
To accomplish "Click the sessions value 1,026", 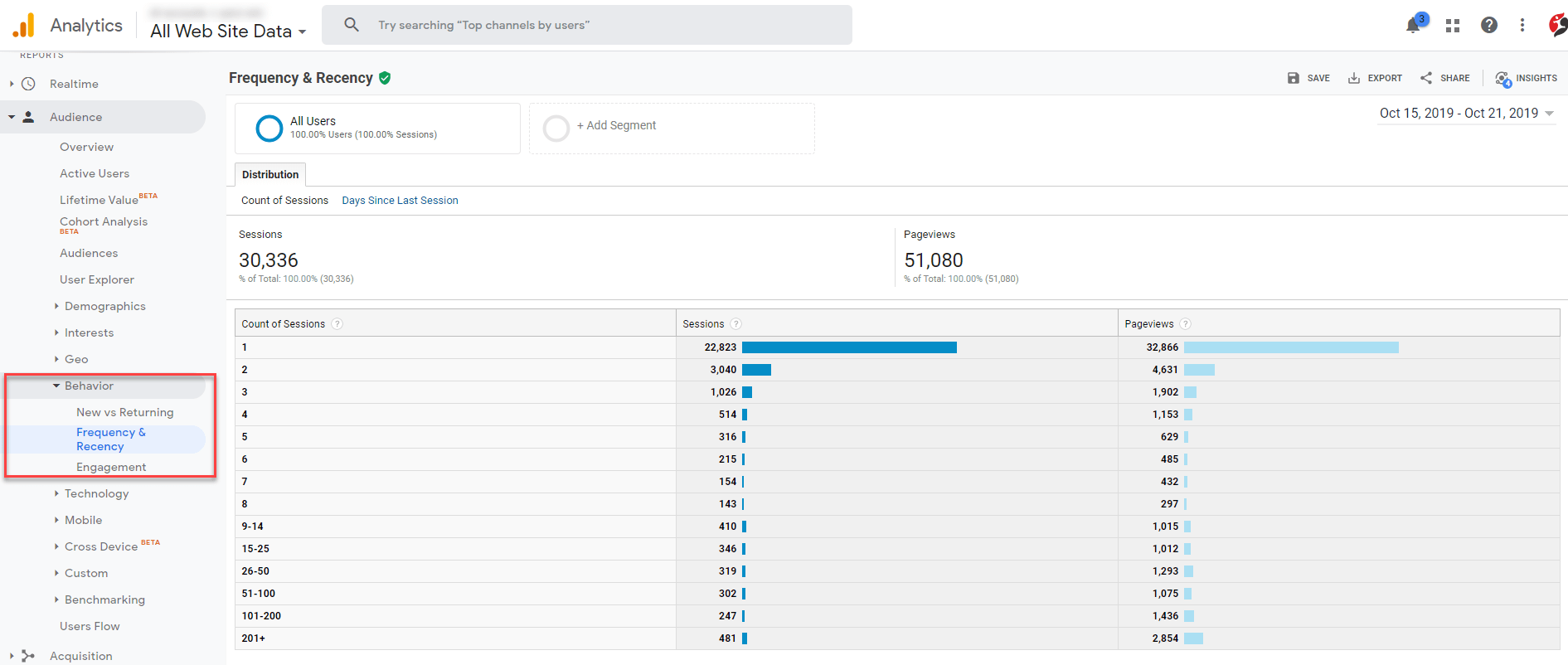I will coord(723,392).
